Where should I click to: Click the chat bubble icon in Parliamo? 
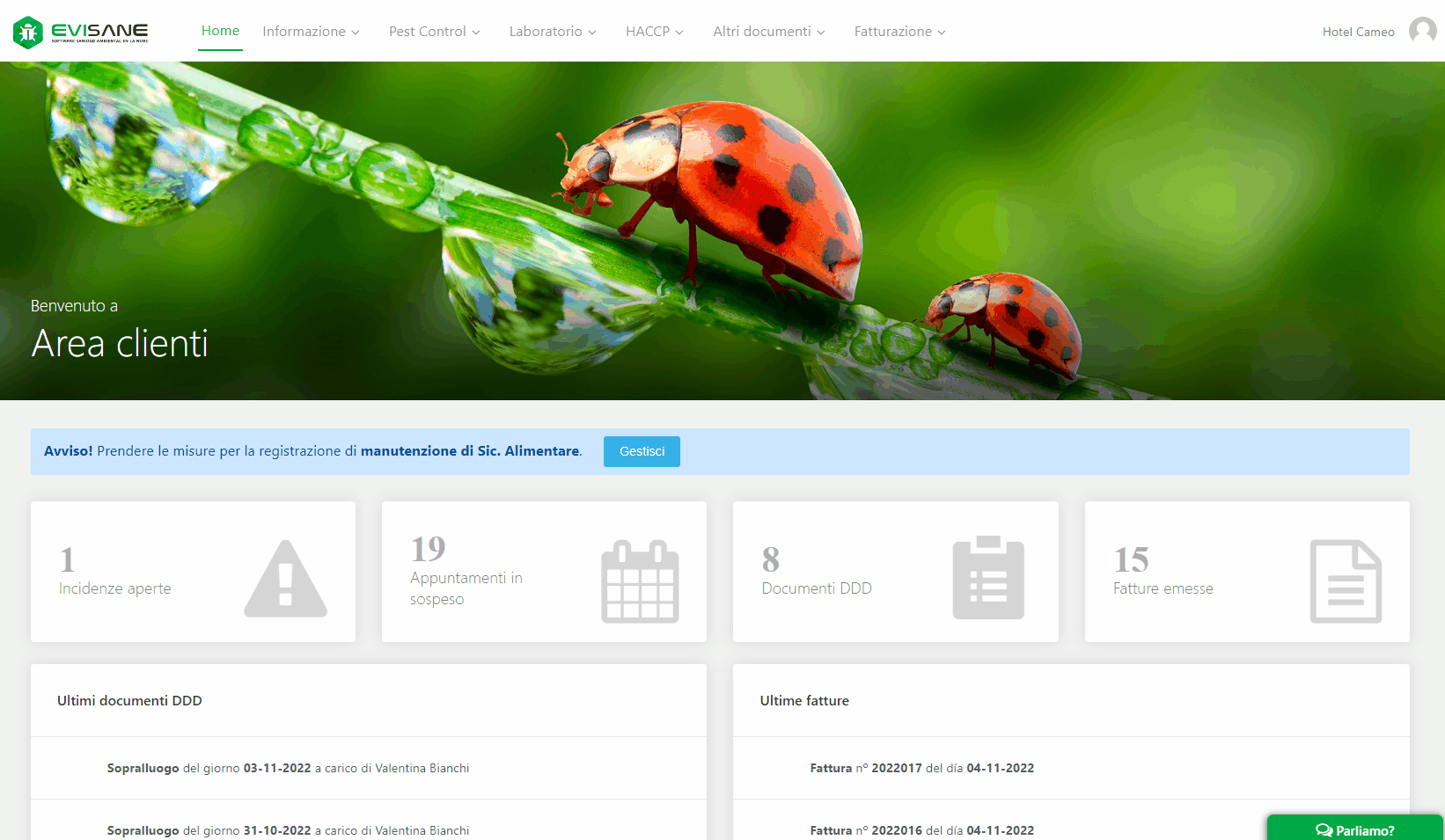point(1324,830)
